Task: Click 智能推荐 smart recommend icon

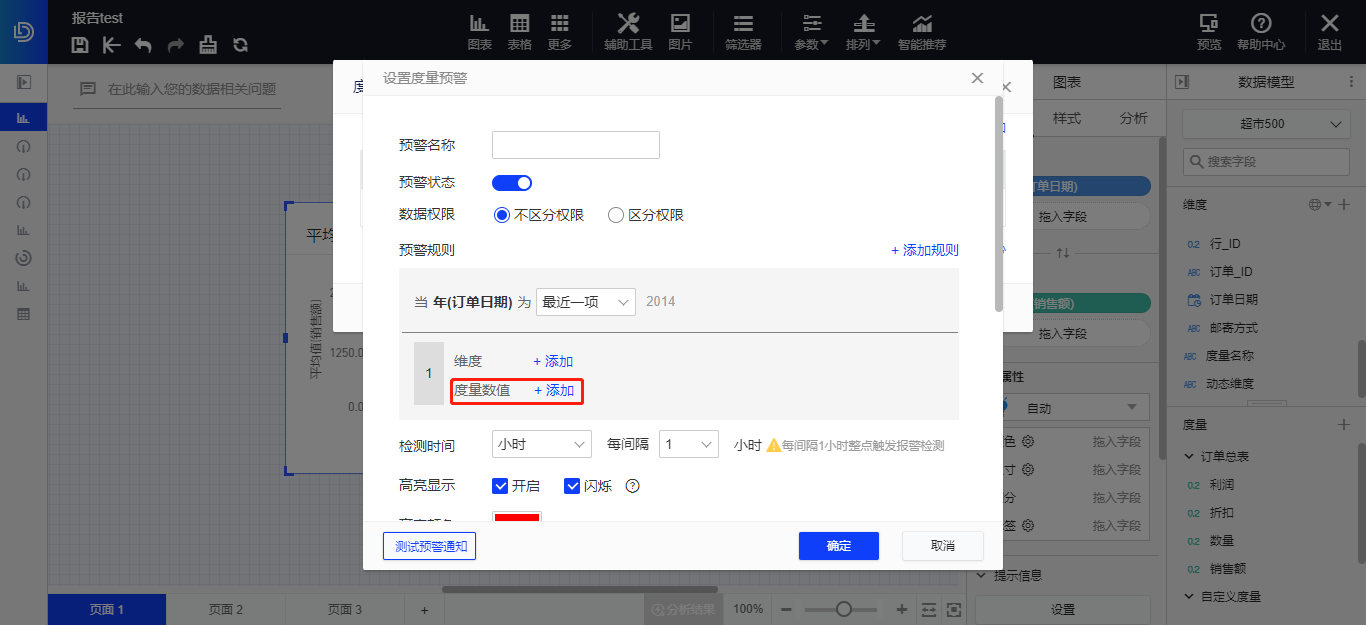Action: point(922,32)
